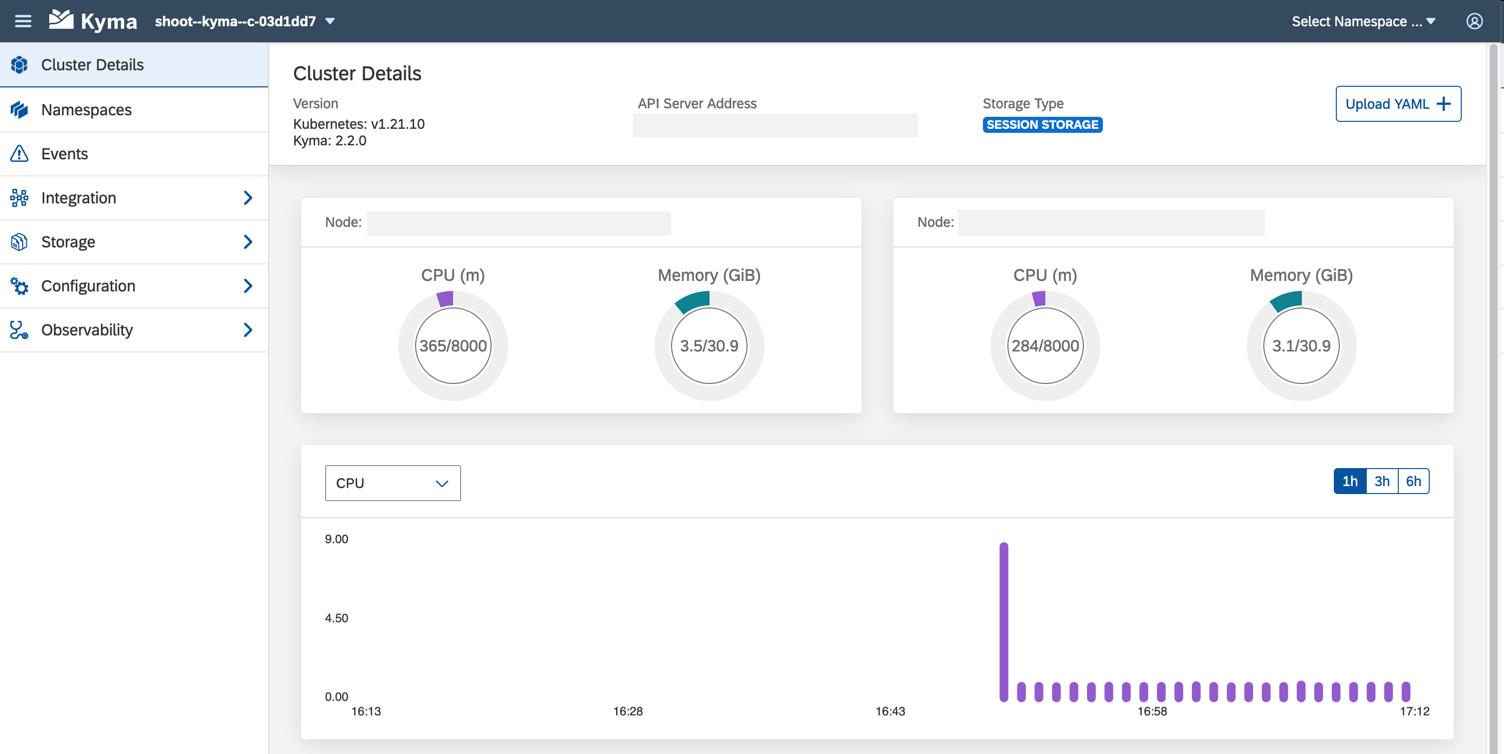Expand the Observability chevron
This screenshot has height=754, width=1504.
(248, 330)
